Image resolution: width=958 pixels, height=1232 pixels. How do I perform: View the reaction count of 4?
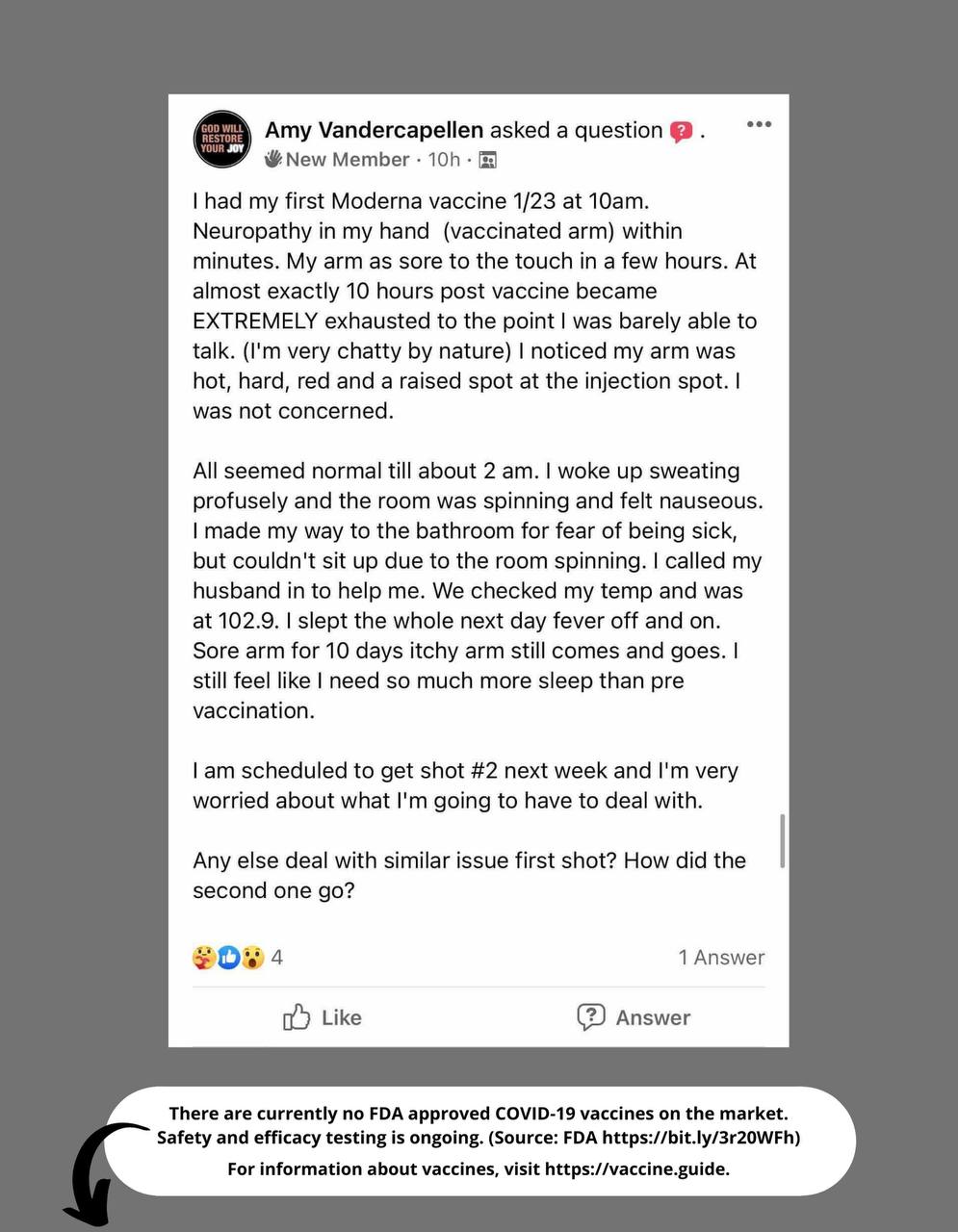(x=277, y=958)
